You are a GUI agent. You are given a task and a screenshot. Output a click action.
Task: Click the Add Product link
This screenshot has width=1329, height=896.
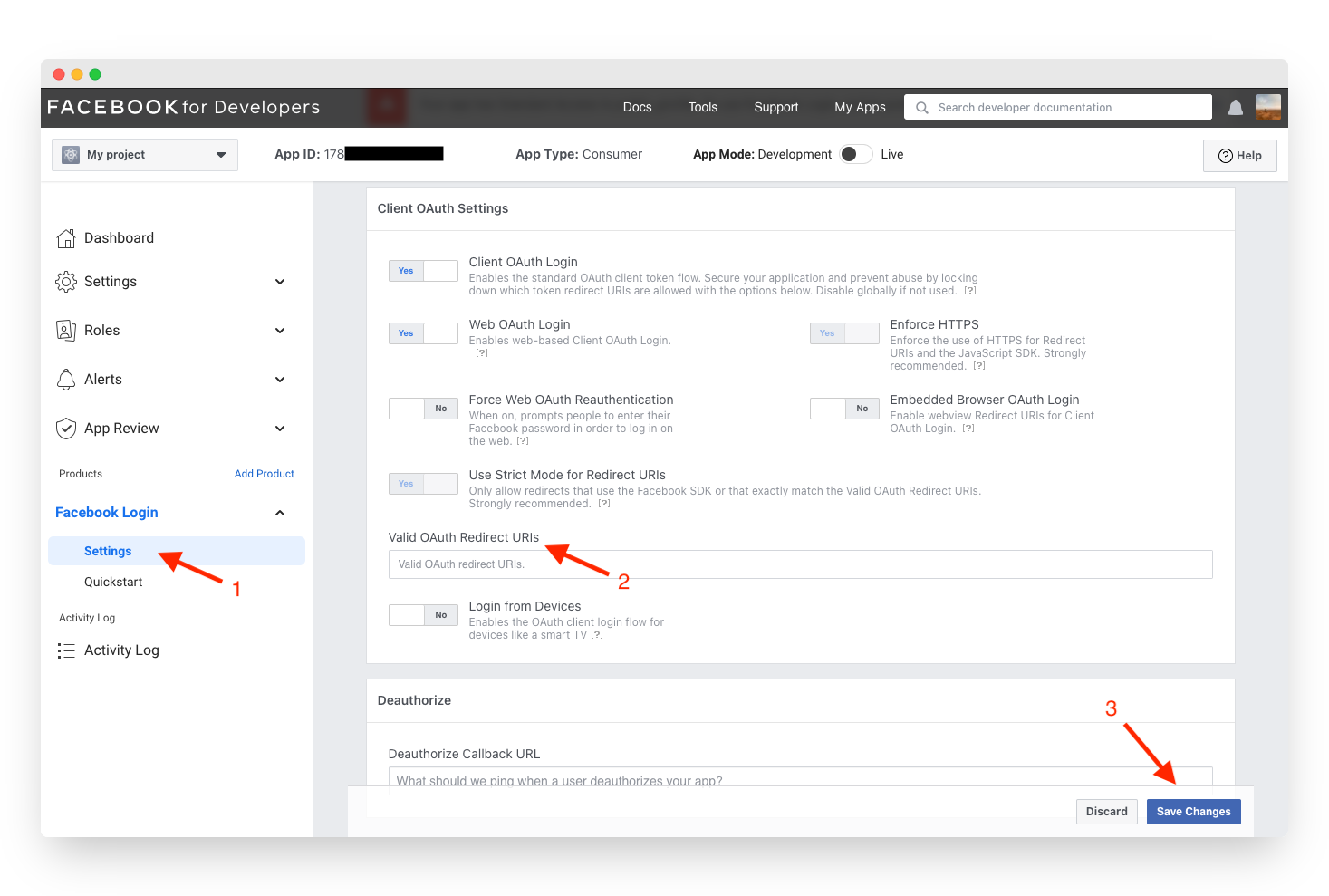click(x=264, y=474)
